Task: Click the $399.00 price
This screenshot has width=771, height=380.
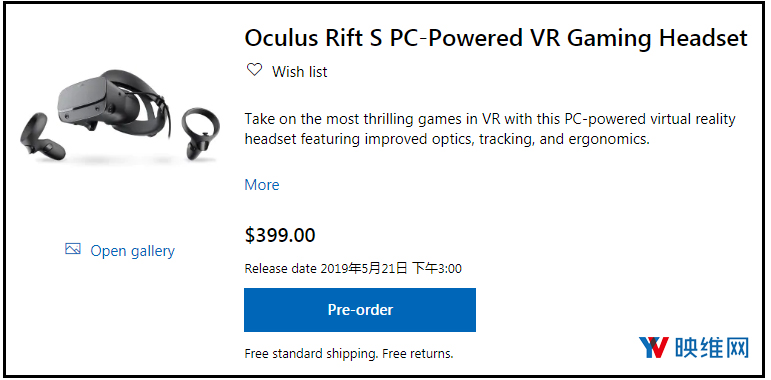Action: 280,235
